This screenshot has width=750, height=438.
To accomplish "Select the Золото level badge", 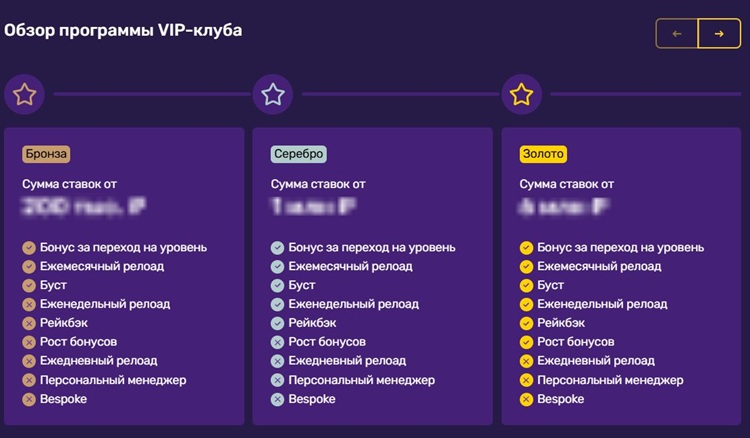I will coord(543,154).
